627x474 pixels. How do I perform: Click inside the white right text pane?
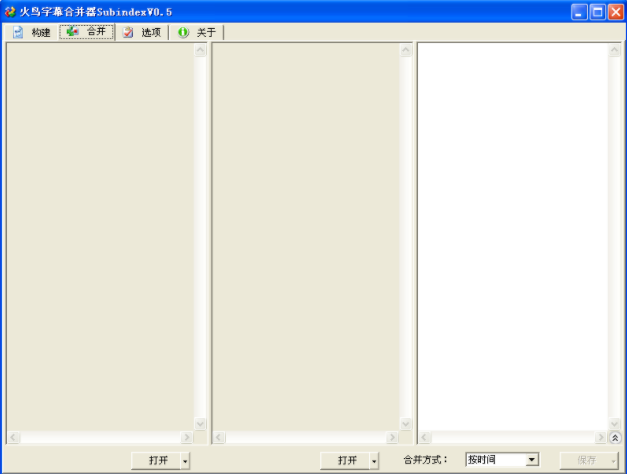point(512,230)
